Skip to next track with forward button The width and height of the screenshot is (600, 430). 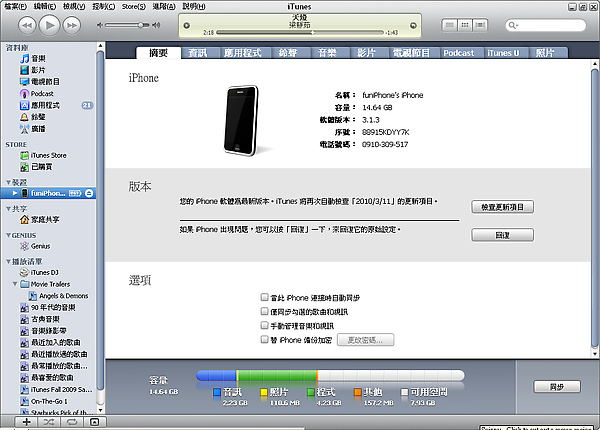72,25
